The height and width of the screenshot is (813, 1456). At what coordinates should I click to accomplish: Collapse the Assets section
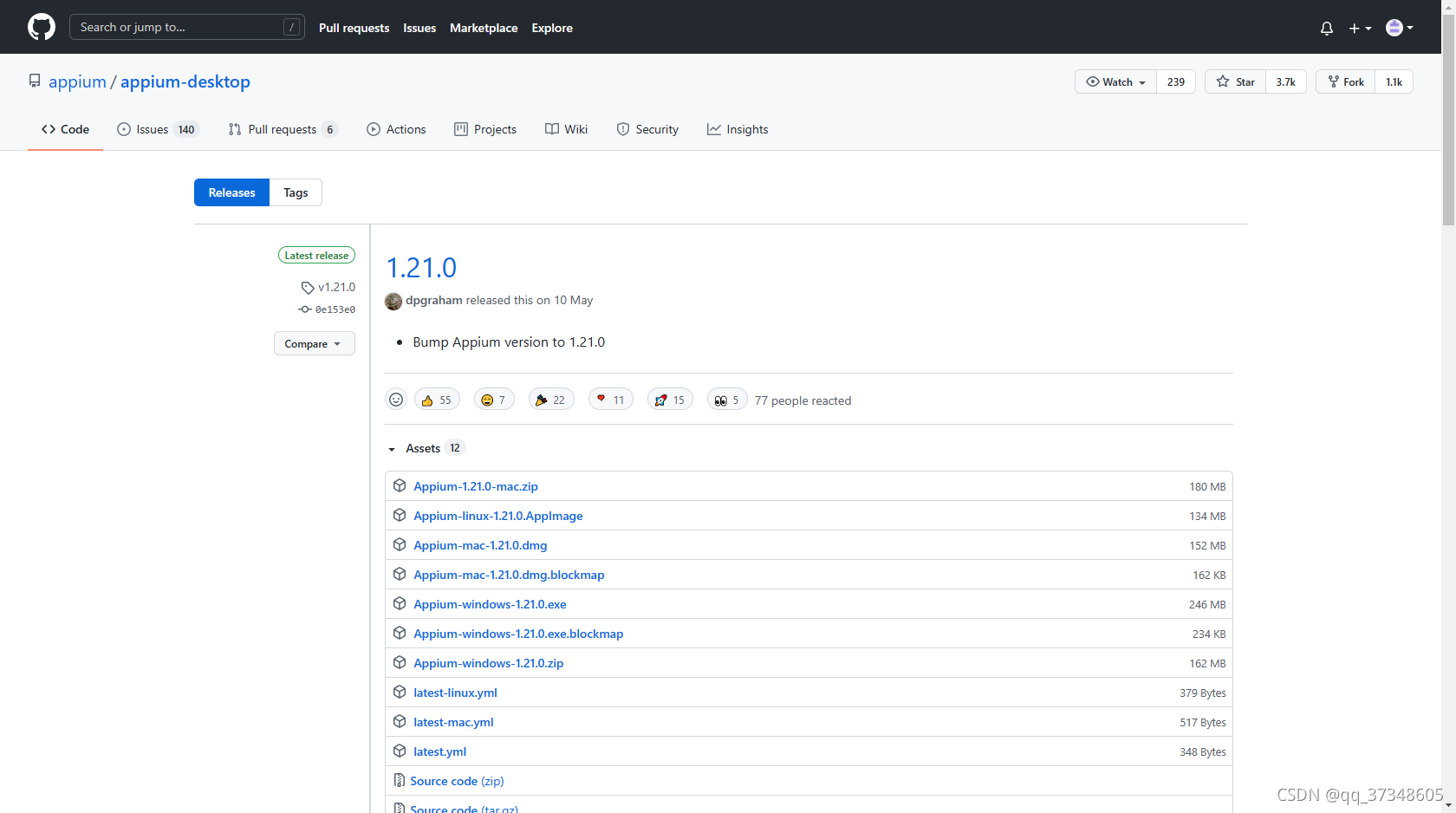pyautogui.click(x=425, y=448)
